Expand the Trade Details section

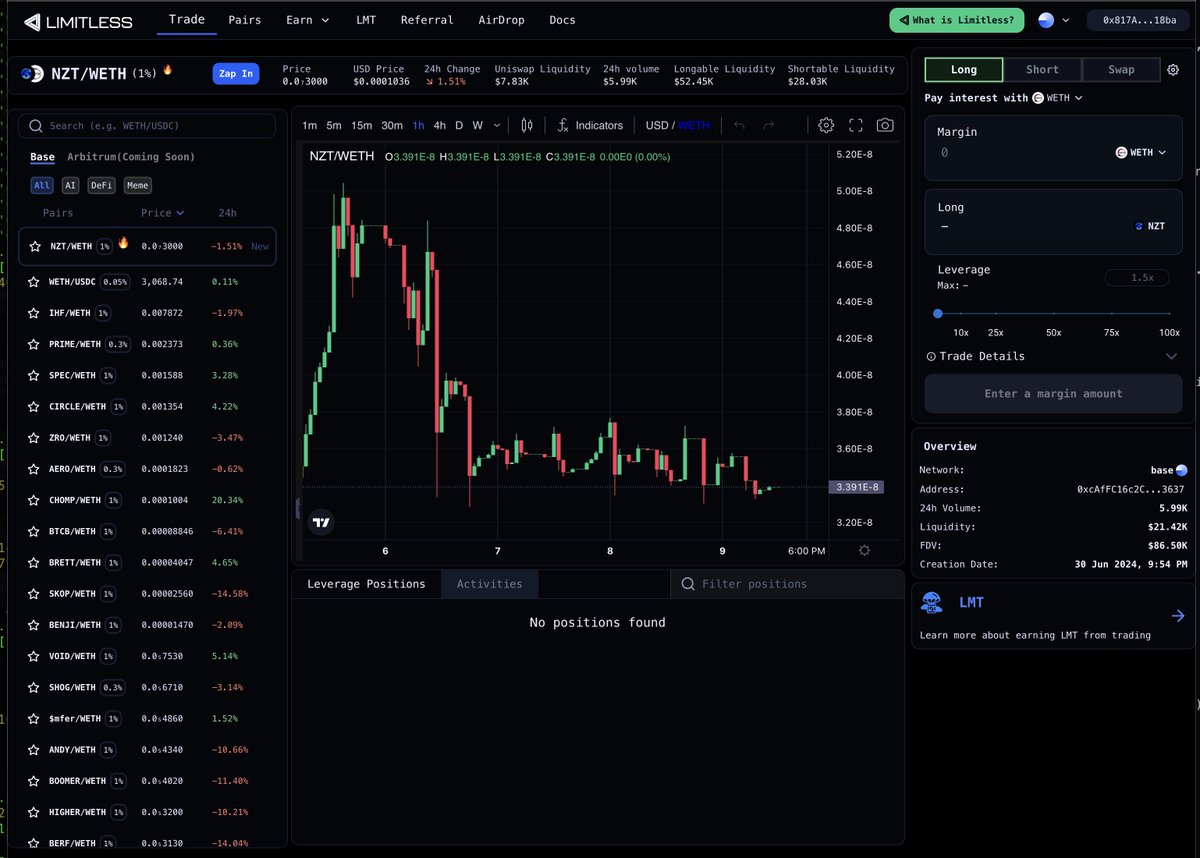[x=1052, y=356]
